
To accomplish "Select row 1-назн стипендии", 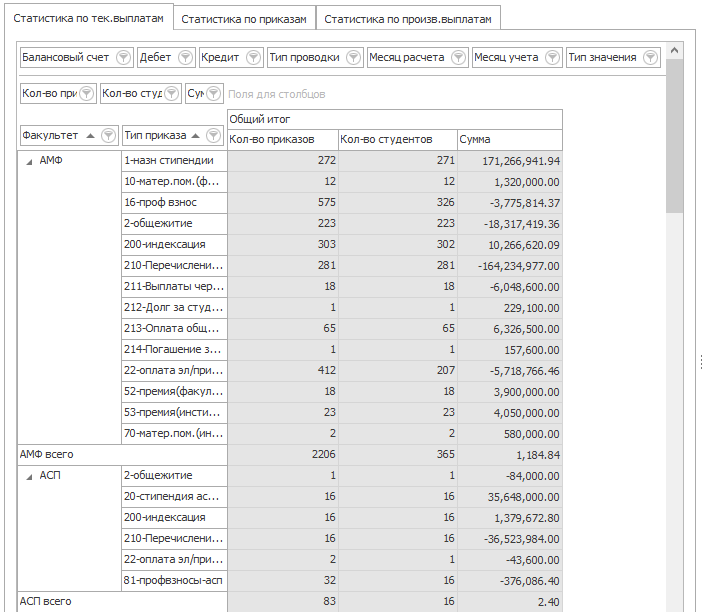I will coord(174,161).
